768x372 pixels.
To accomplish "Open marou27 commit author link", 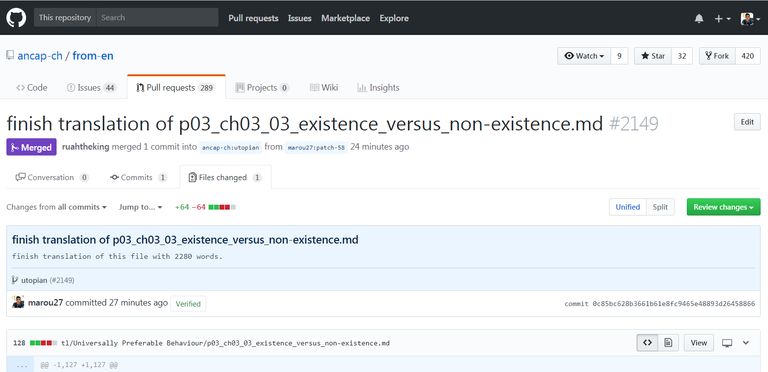I will (x=46, y=302).
